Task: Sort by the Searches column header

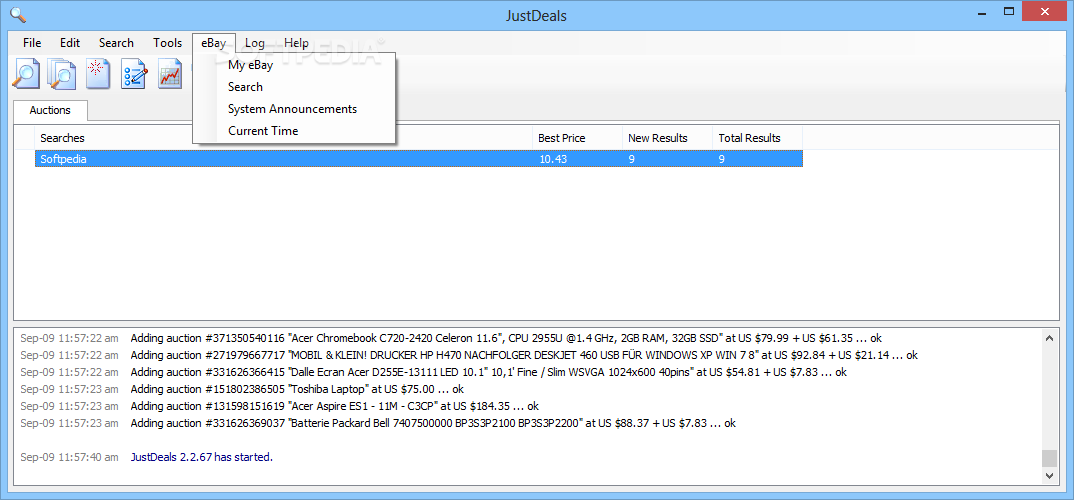Action: pyautogui.click(x=284, y=138)
